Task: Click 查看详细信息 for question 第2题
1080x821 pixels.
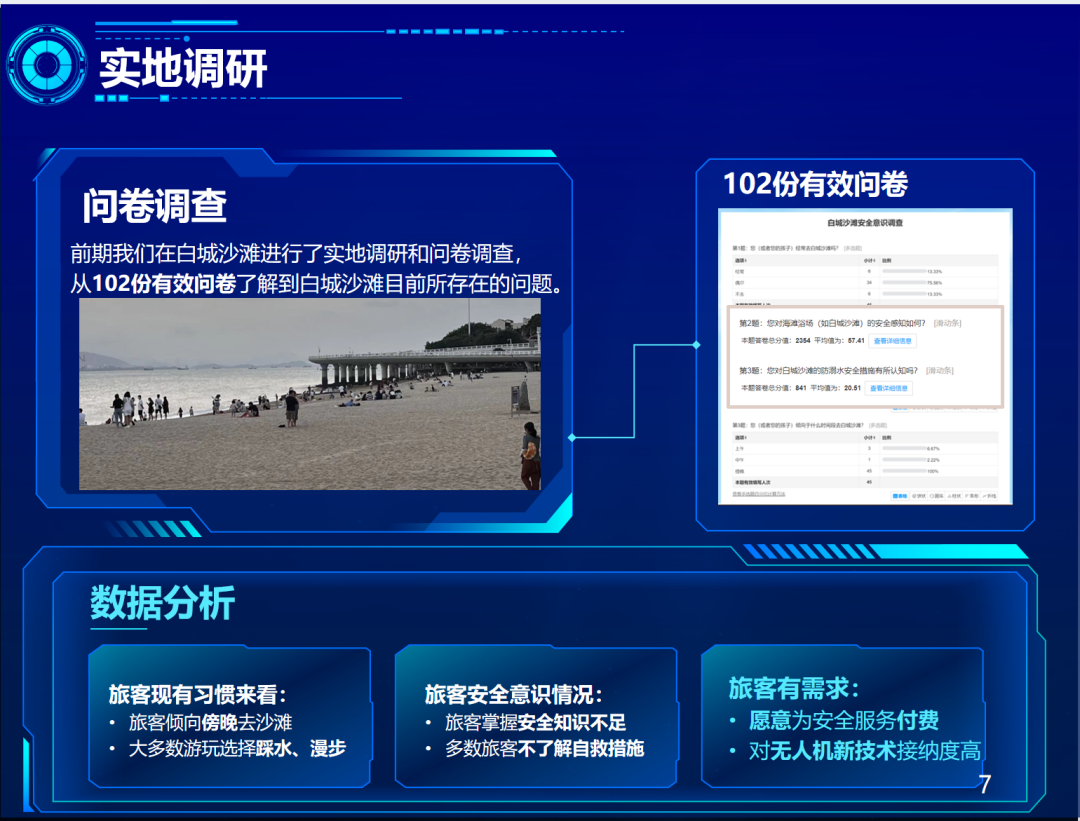Action: [x=892, y=341]
